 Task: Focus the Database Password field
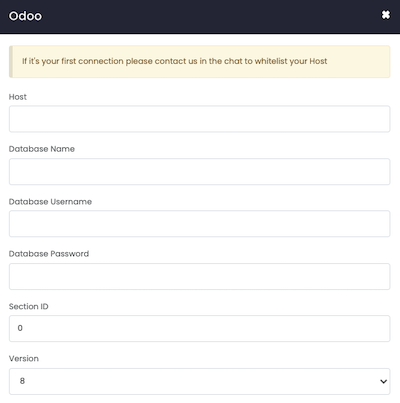coord(199,276)
